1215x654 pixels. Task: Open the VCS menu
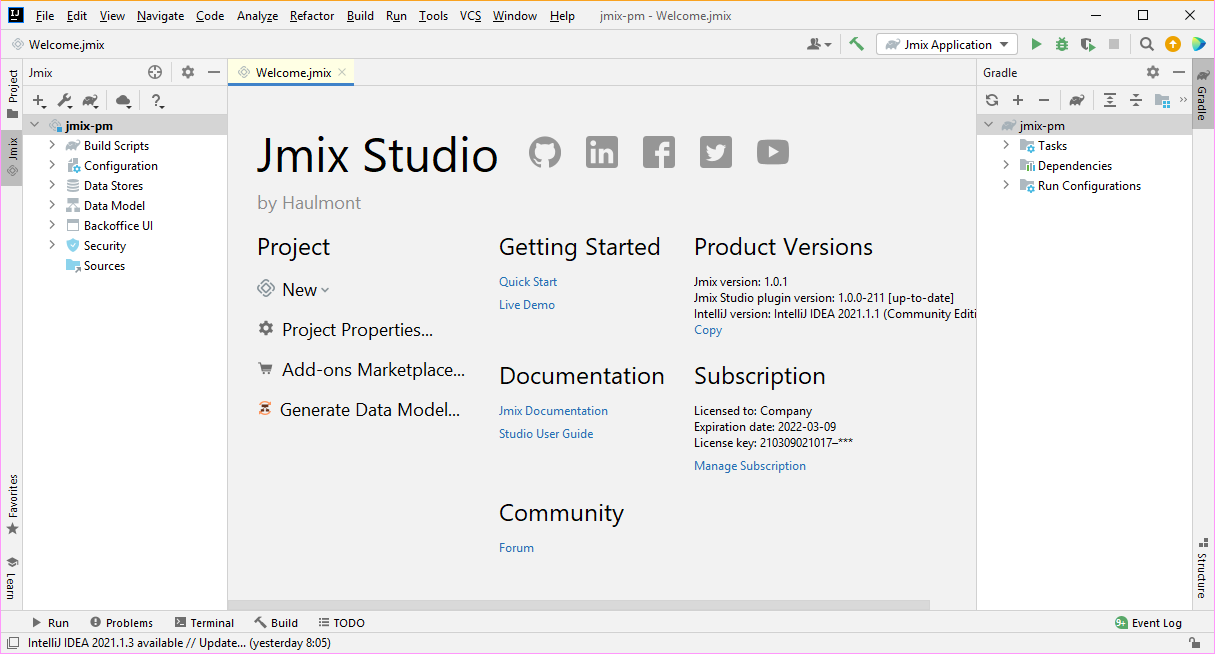pyautogui.click(x=470, y=16)
